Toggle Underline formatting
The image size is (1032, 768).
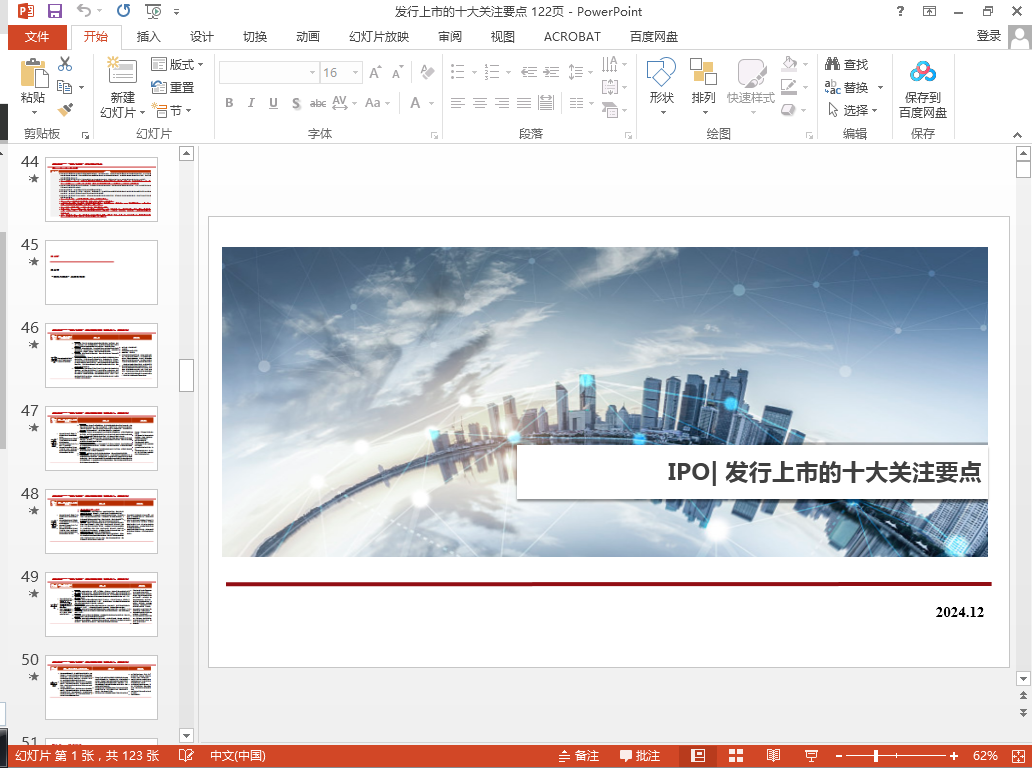[273, 103]
